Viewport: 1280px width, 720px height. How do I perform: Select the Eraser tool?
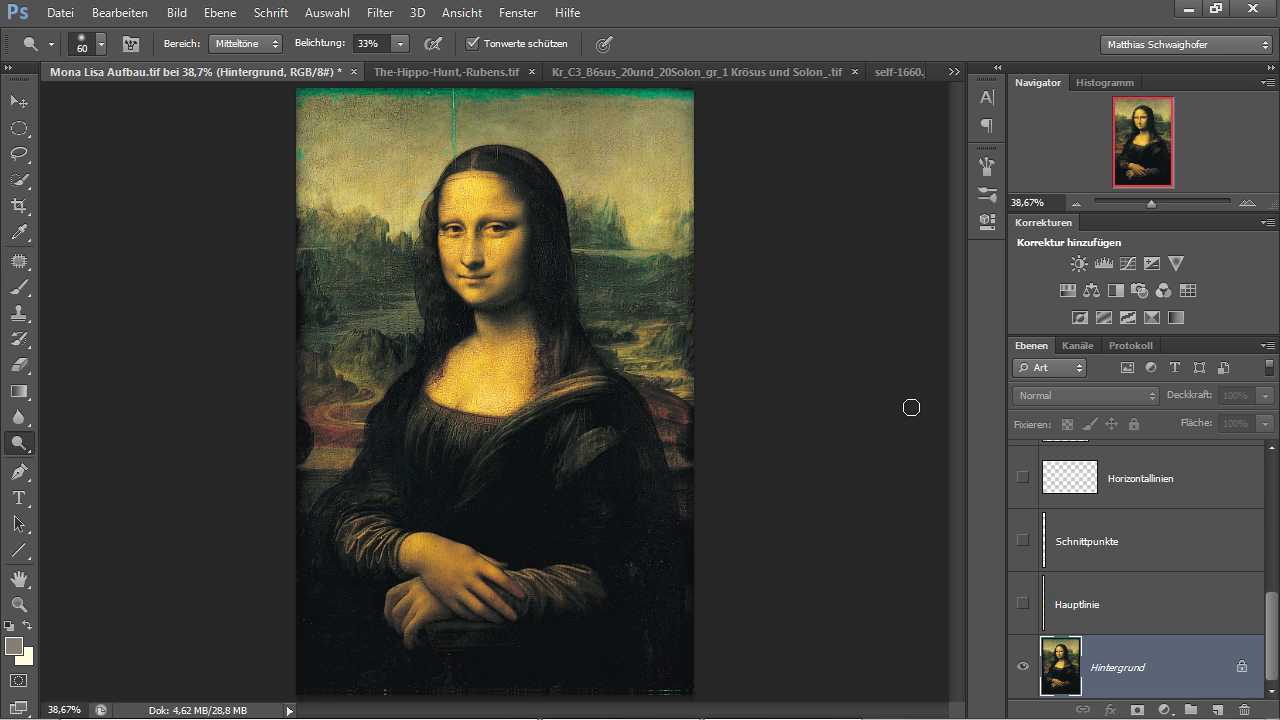coord(19,366)
